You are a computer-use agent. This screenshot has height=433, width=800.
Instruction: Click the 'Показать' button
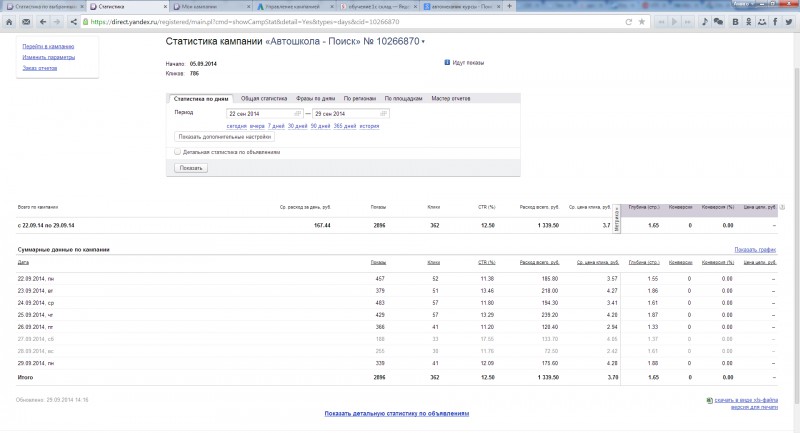(x=191, y=168)
